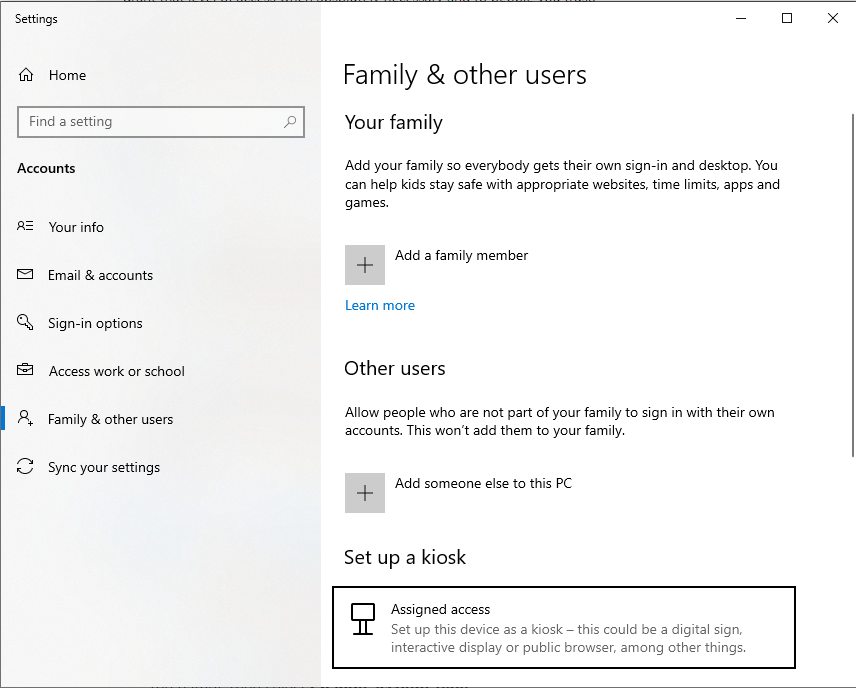This screenshot has height=688, width=856.
Task: Click the plus button for Add someone else
Action: [x=365, y=493]
